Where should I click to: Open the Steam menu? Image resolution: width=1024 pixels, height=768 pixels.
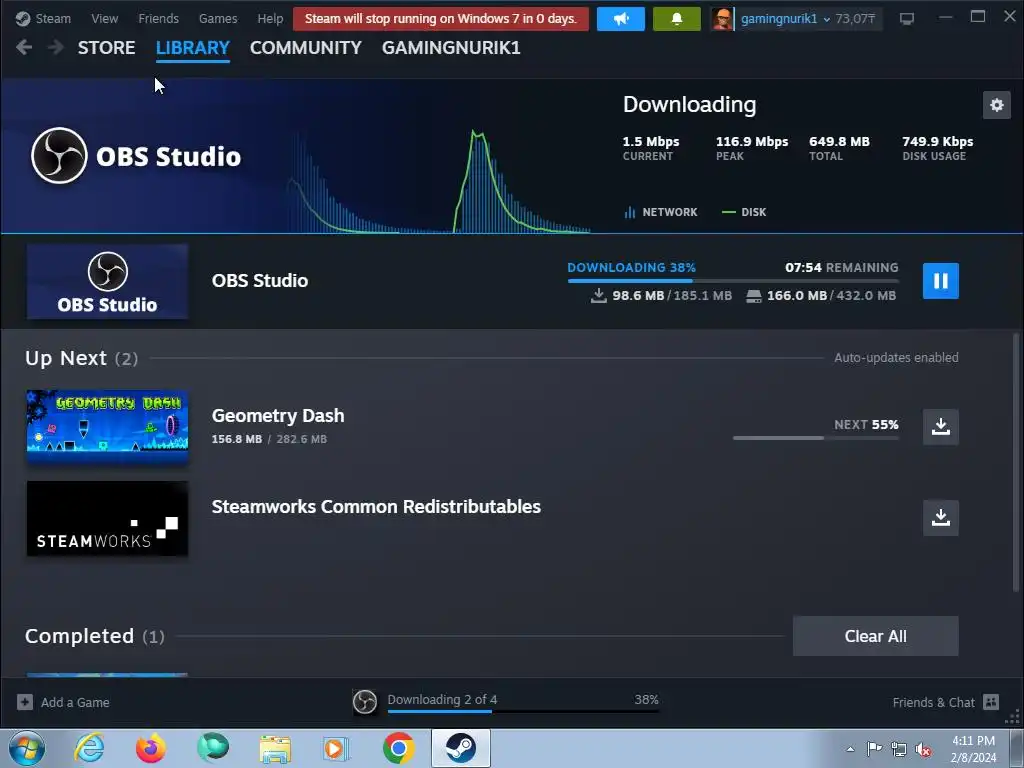point(44,18)
